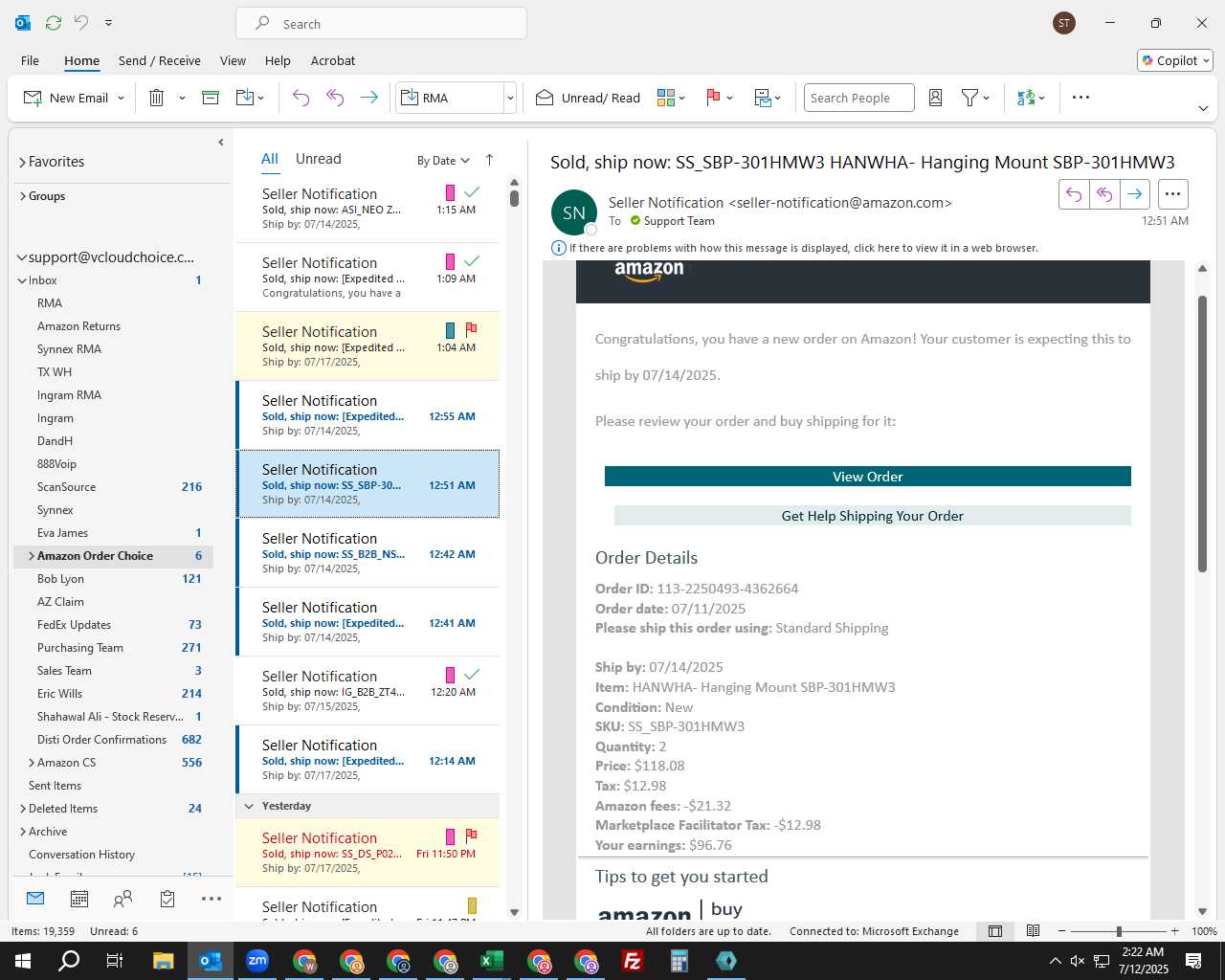The height and width of the screenshot is (980, 1225).
Task: Switch to Calendar view in navigation bar
Action: coord(79,899)
